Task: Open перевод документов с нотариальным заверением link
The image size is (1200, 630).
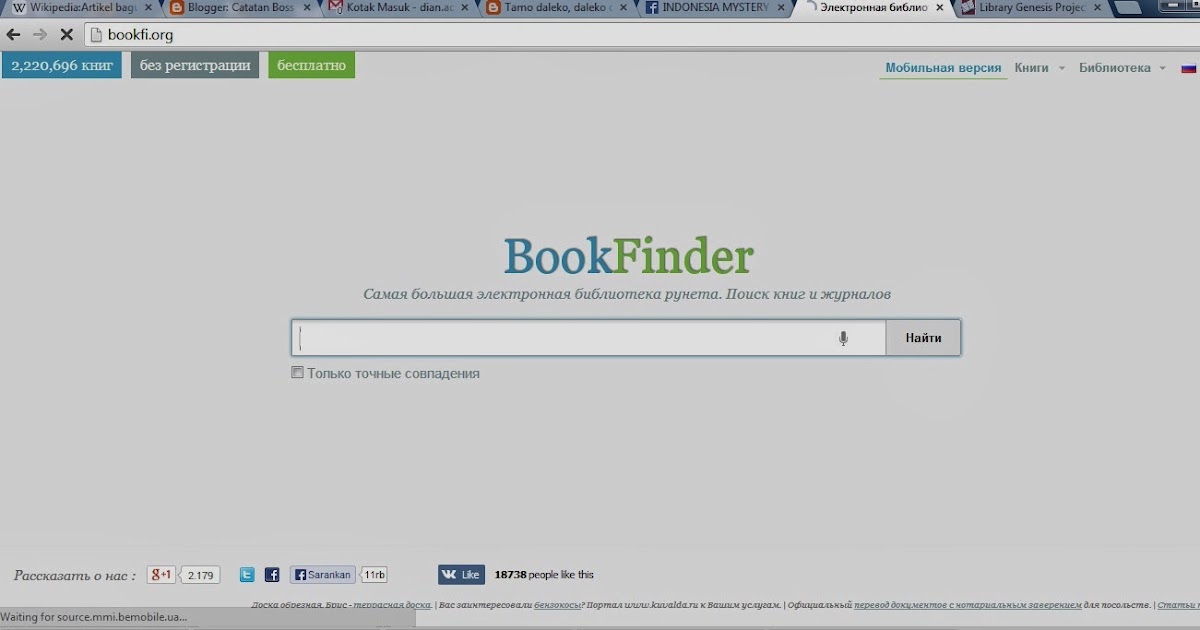Action: coord(968,605)
